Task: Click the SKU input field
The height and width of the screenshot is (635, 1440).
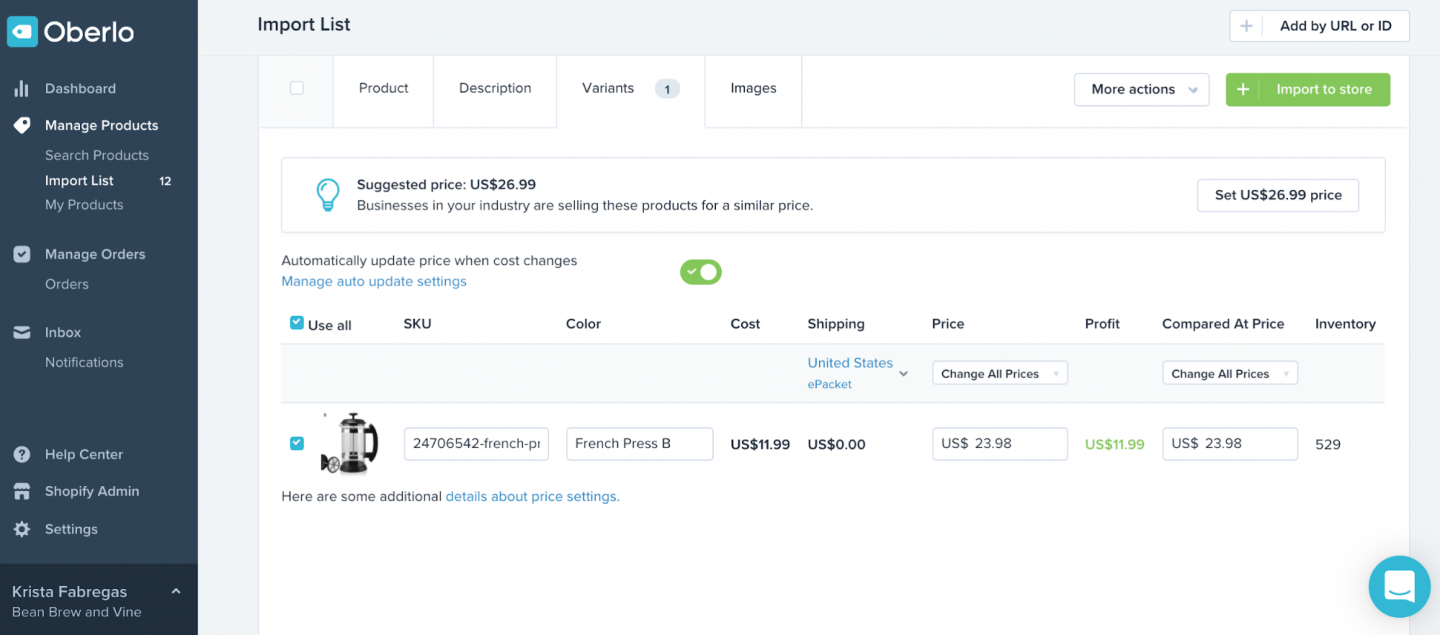Action: point(476,444)
